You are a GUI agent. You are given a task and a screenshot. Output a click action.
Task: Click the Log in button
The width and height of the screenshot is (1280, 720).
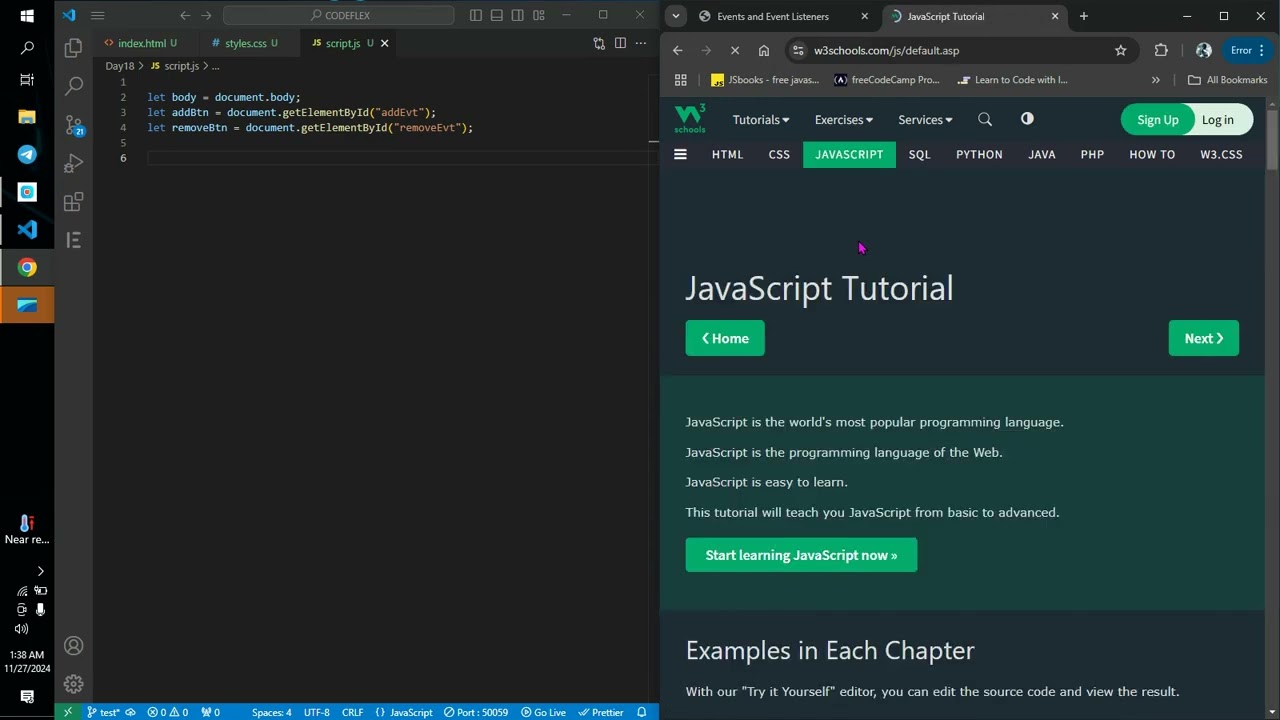tap(1217, 120)
